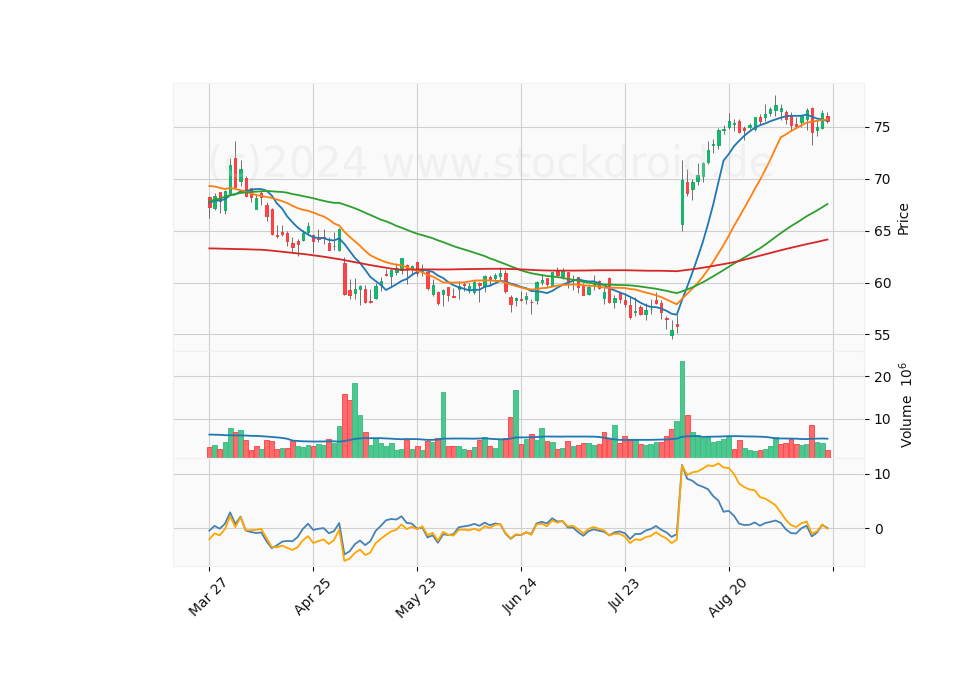Click the 60 price axis value
This screenshot has height=690, width=960.
pos(882,283)
